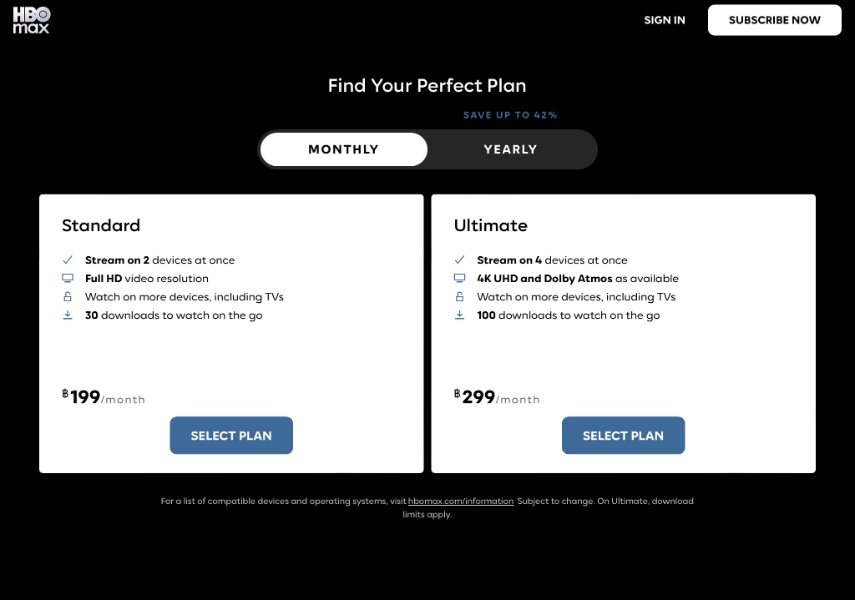Image resolution: width=855 pixels, height=600 pixels.
Task: Click the Standard plan monitor icon
Action: 68,278
